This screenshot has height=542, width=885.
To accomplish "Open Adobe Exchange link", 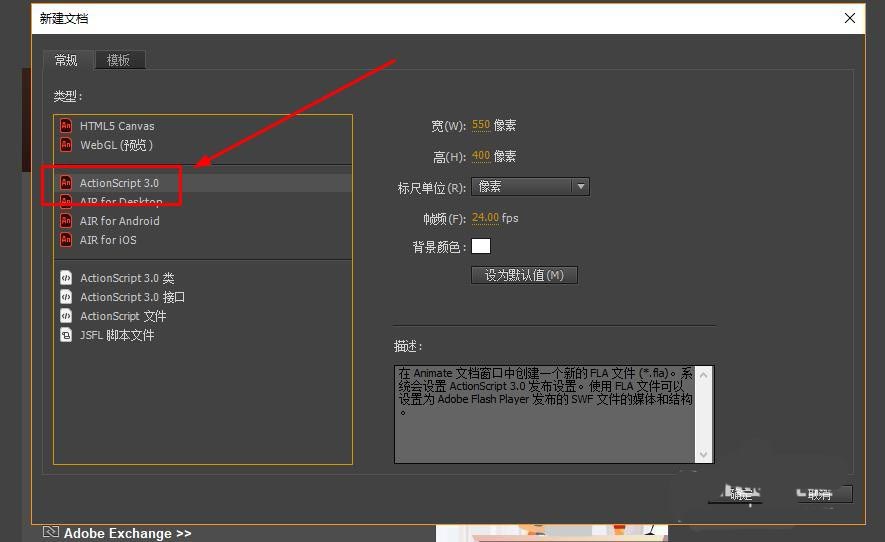I will coord(128,533).
